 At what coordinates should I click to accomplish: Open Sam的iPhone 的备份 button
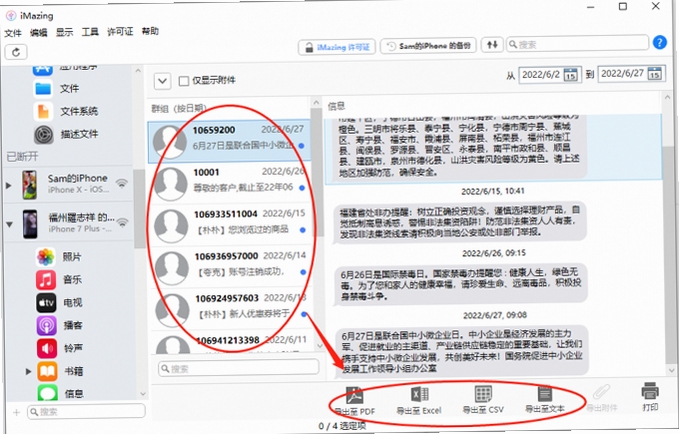click(428, 46)
